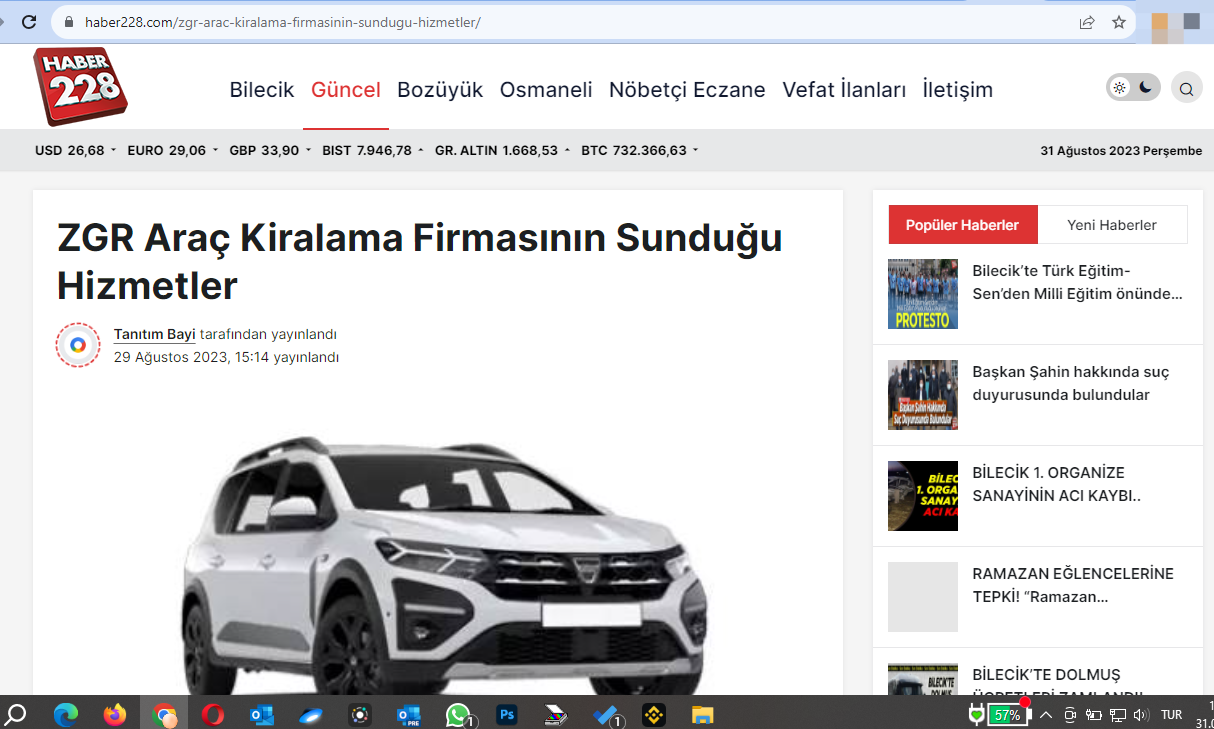The width and height of the screenshot is (1214, 729).
Task: Open Başkan Şahin hakkında suç duyurusu news
Action: pos(1070,383)
